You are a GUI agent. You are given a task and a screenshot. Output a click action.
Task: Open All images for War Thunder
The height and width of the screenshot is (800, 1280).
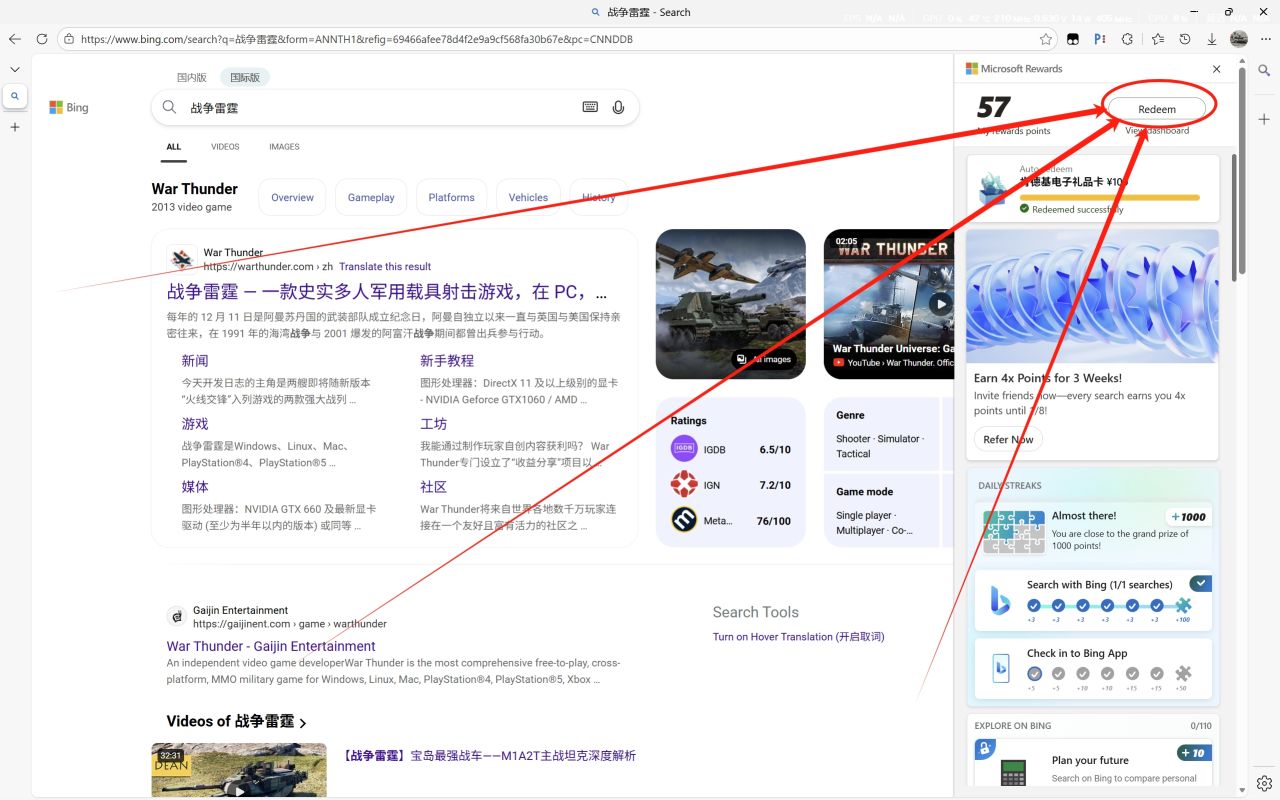tap(765, 359)
